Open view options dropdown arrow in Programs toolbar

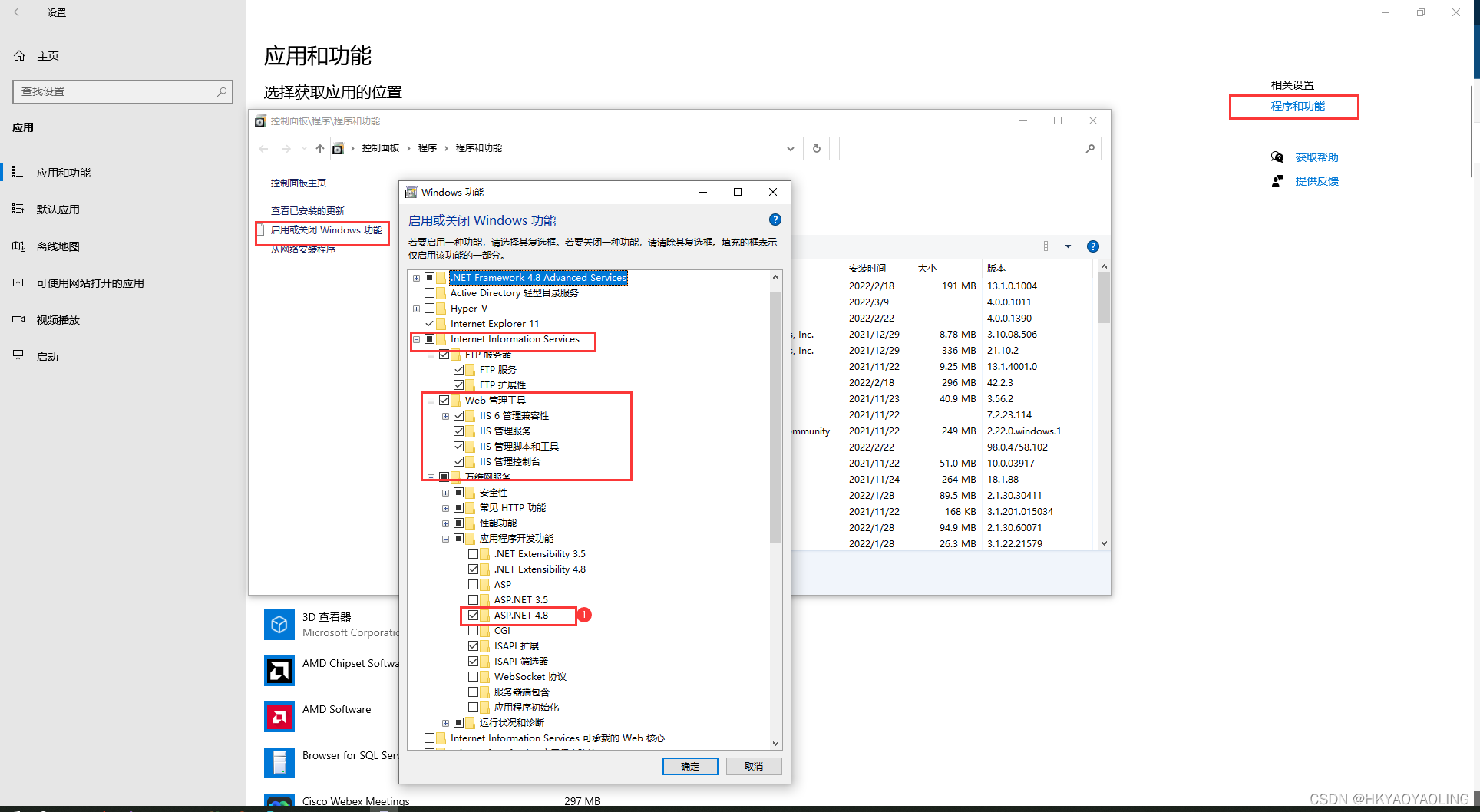point(1068,246)
